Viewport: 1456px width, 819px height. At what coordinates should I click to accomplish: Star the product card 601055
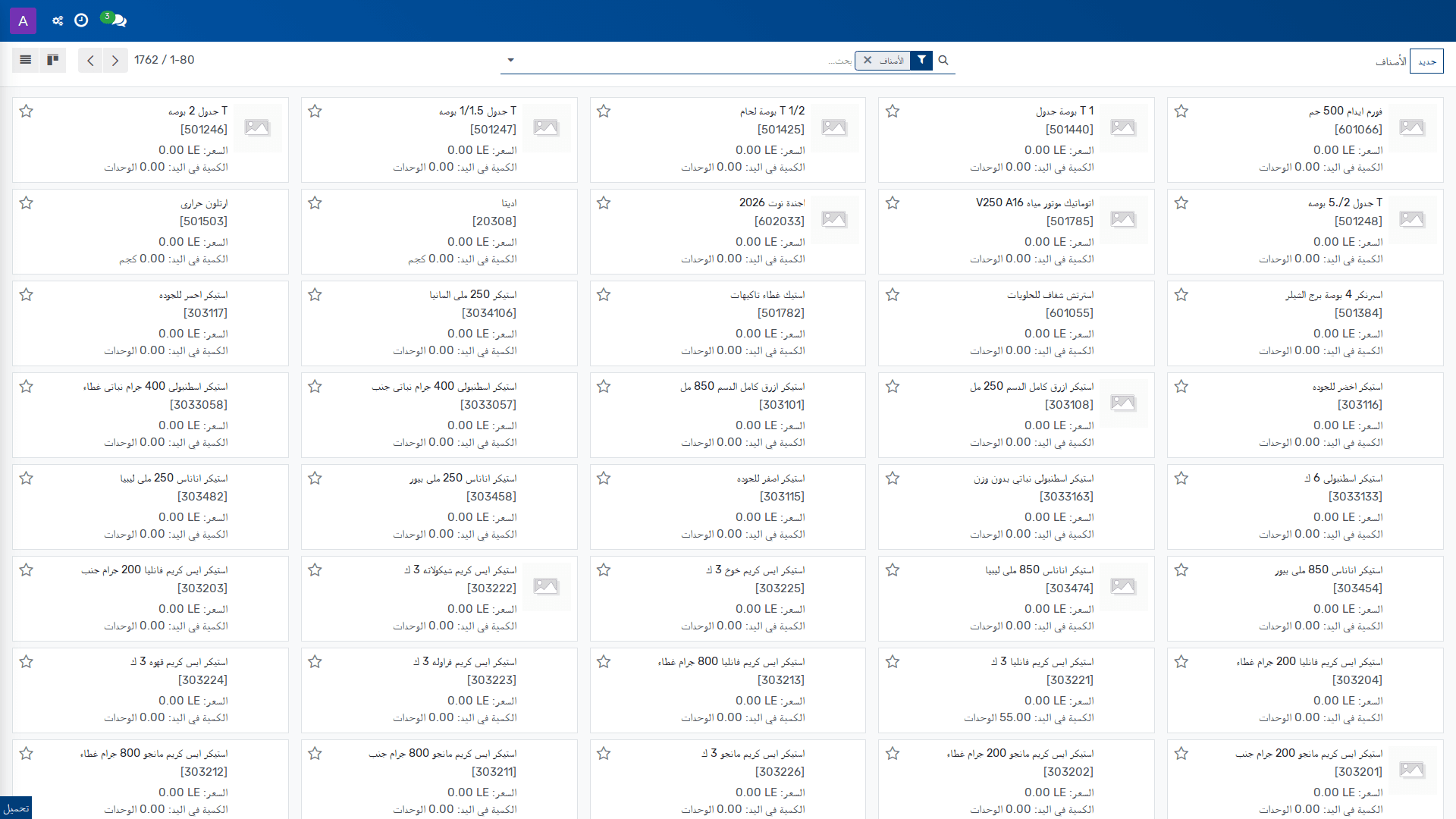coord(893,295)
